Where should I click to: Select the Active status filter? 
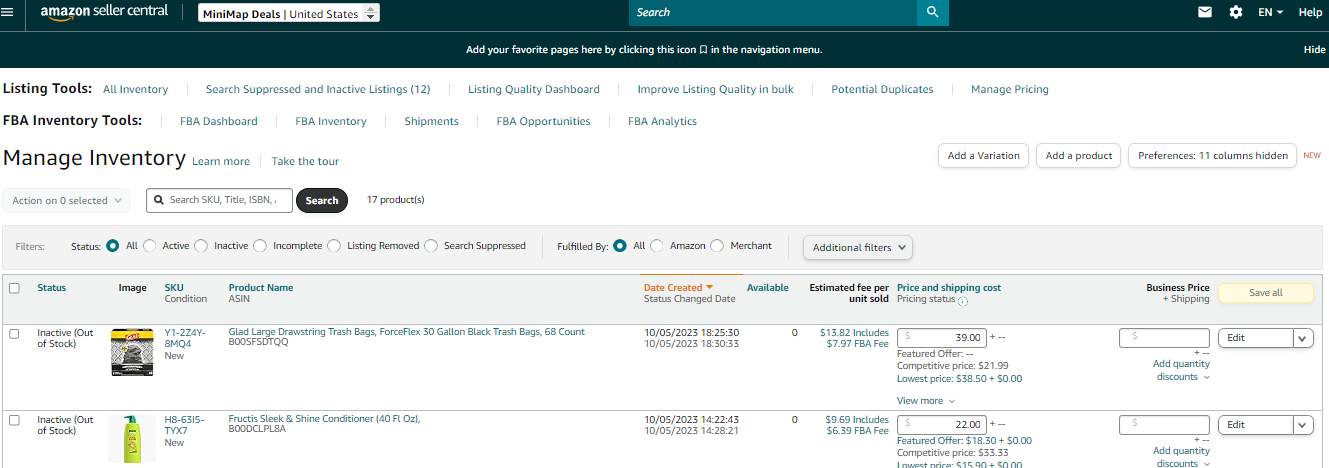(149, 246)
